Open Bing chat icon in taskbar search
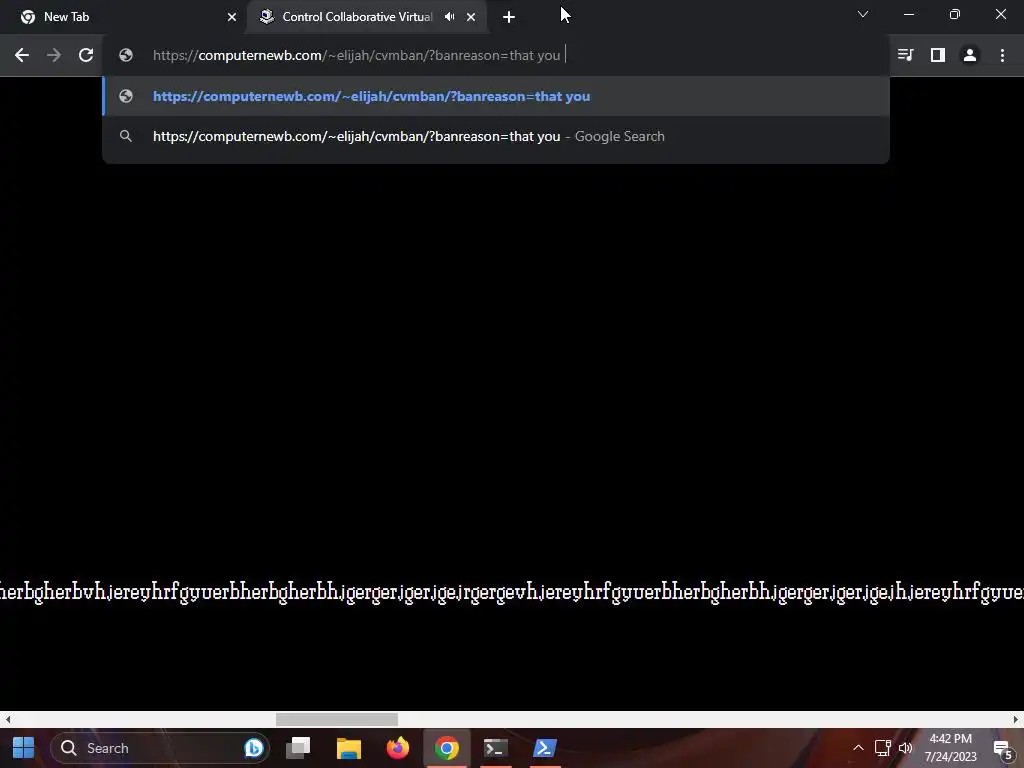The image size is (1024, 768). pos(253,748)
